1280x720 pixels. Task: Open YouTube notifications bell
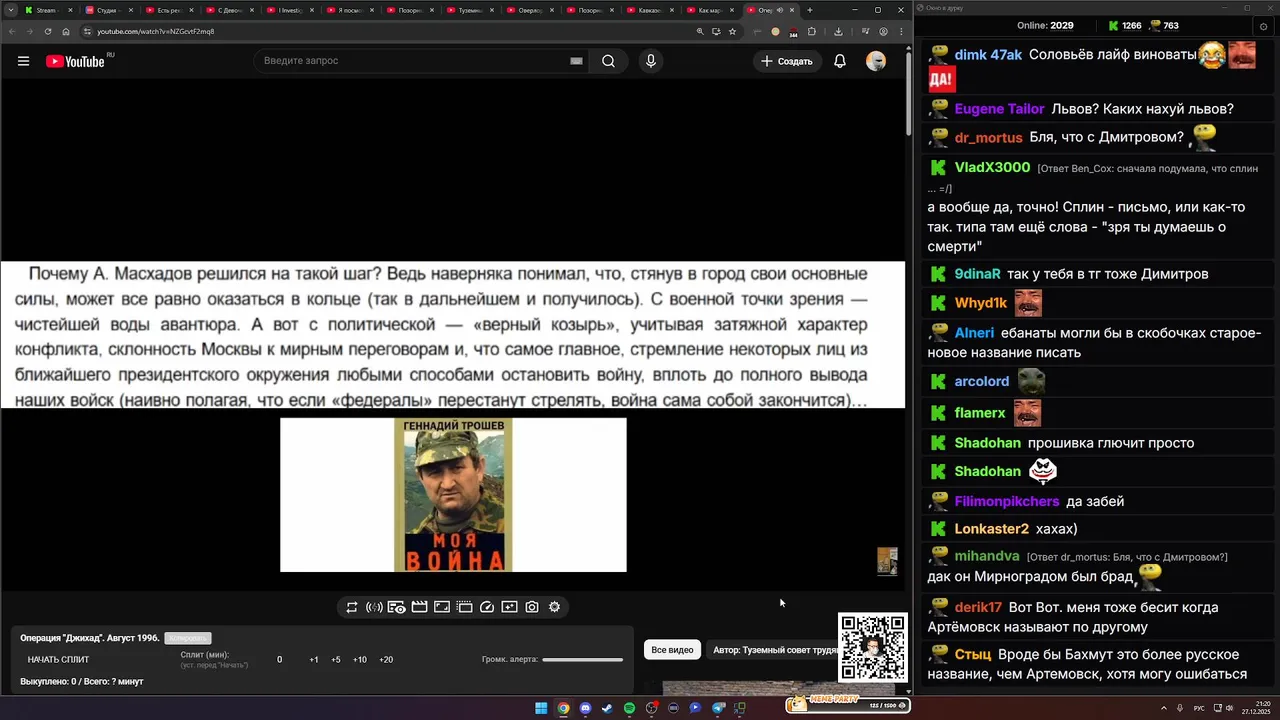[840, 61]
